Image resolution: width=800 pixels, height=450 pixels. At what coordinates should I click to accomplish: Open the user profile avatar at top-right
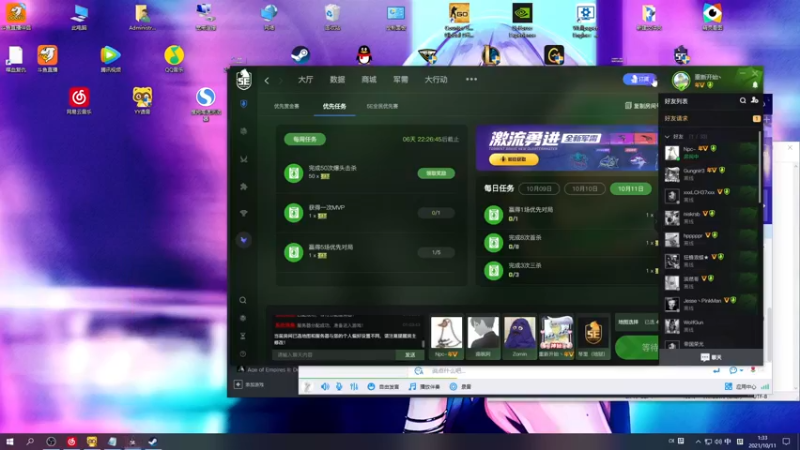tap(681, 80)
